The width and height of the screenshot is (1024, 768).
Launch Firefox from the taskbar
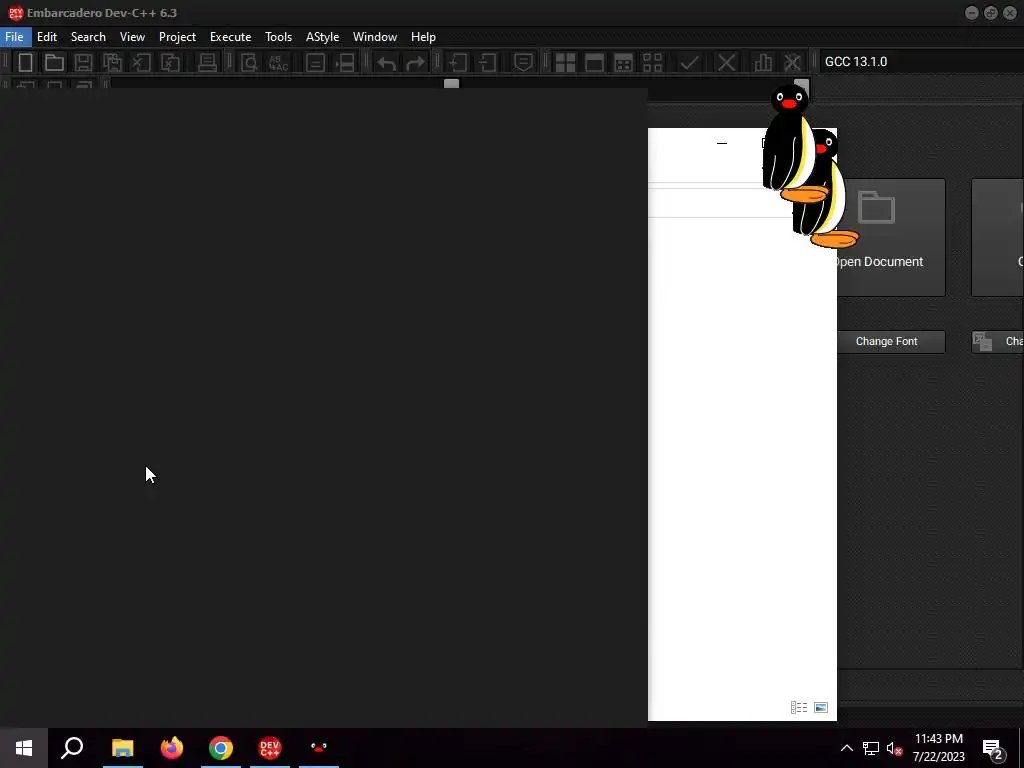point(172,748)
